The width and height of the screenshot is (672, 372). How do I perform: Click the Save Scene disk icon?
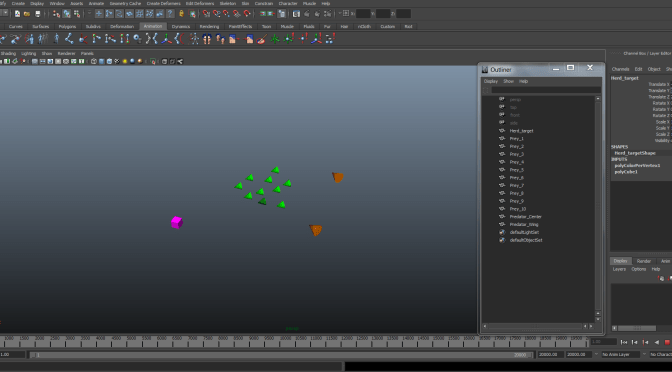tap(38, 14)
